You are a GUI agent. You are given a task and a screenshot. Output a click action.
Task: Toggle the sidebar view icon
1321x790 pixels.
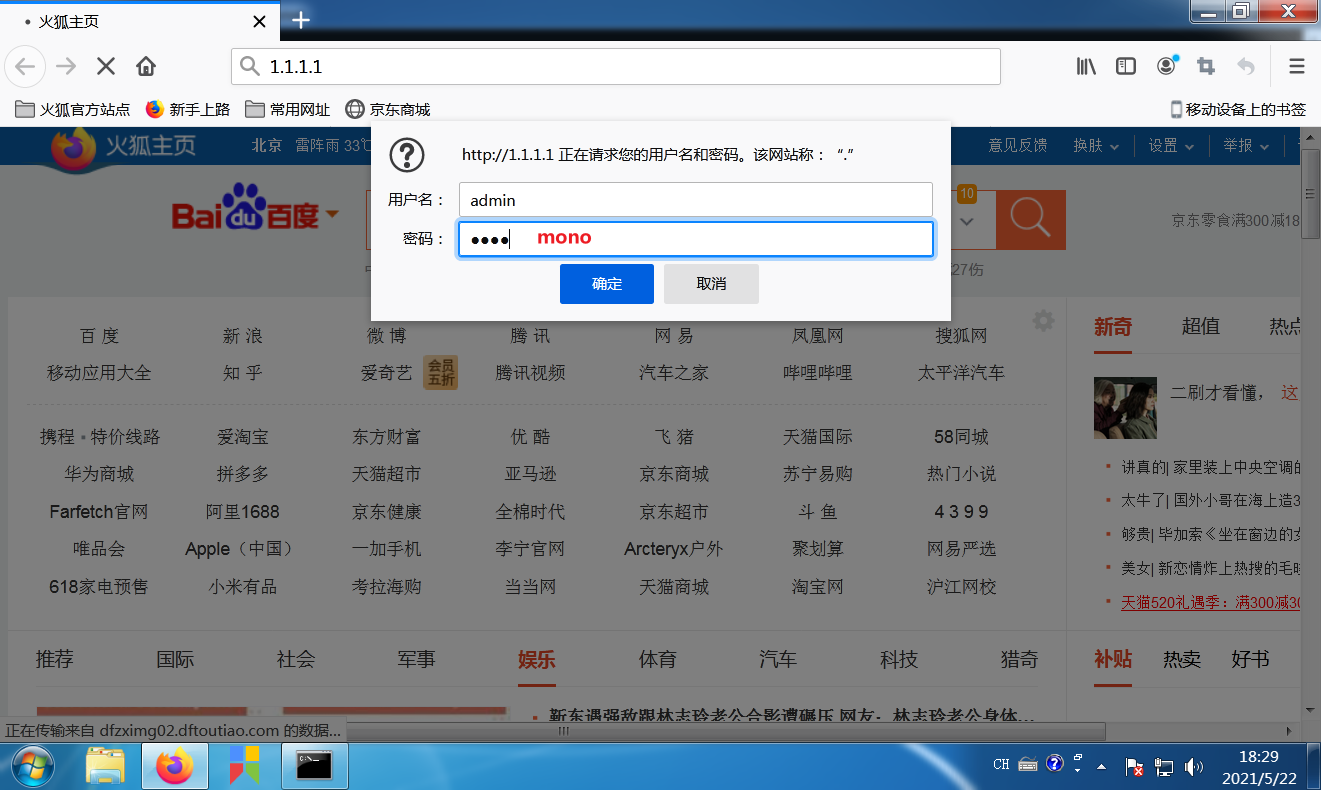1126,67
